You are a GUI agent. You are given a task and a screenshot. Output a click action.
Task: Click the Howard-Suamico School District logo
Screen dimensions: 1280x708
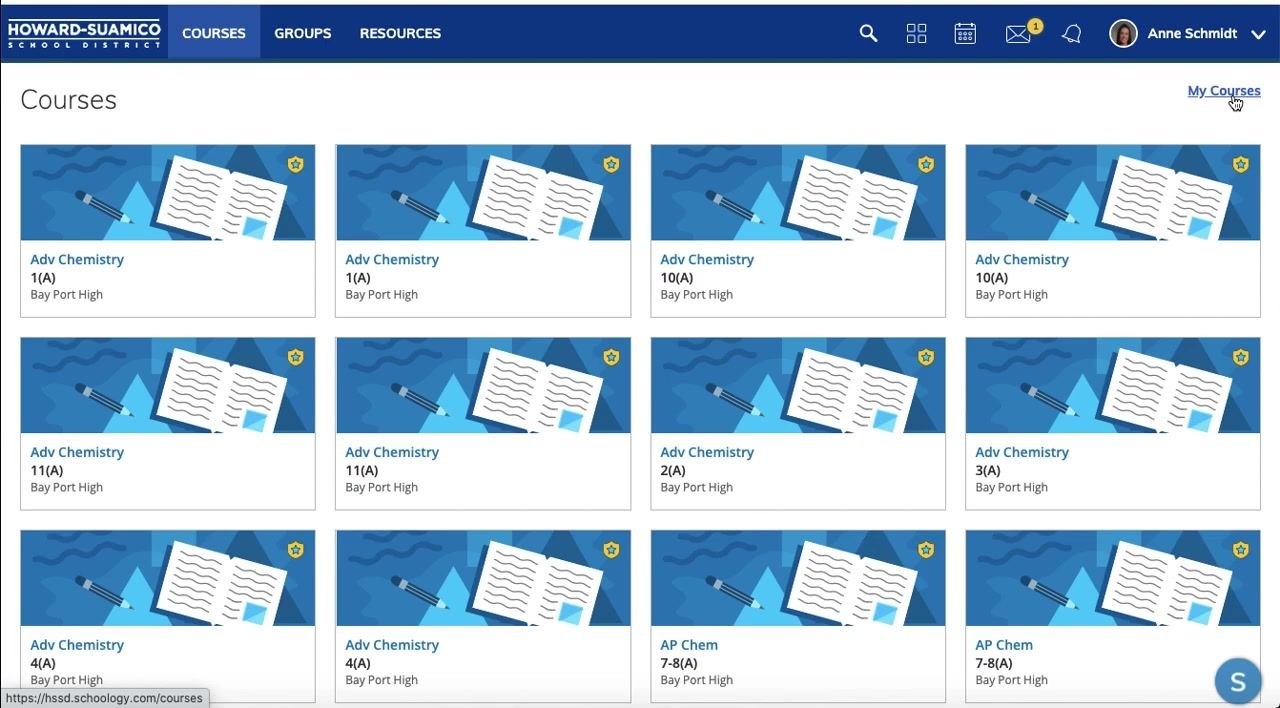(x=84, y=33)
